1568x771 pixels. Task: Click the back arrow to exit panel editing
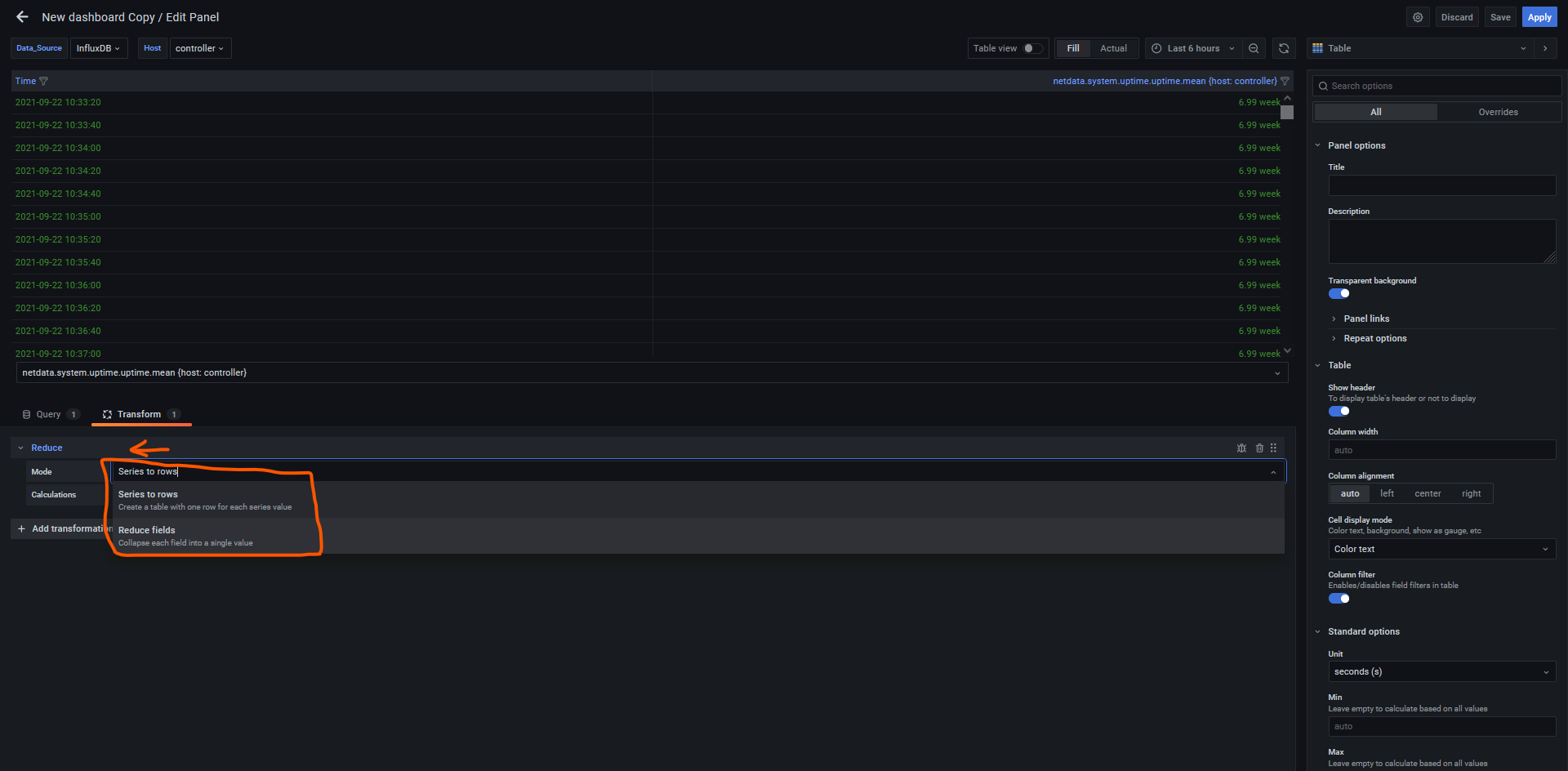(x=22, y=17)
